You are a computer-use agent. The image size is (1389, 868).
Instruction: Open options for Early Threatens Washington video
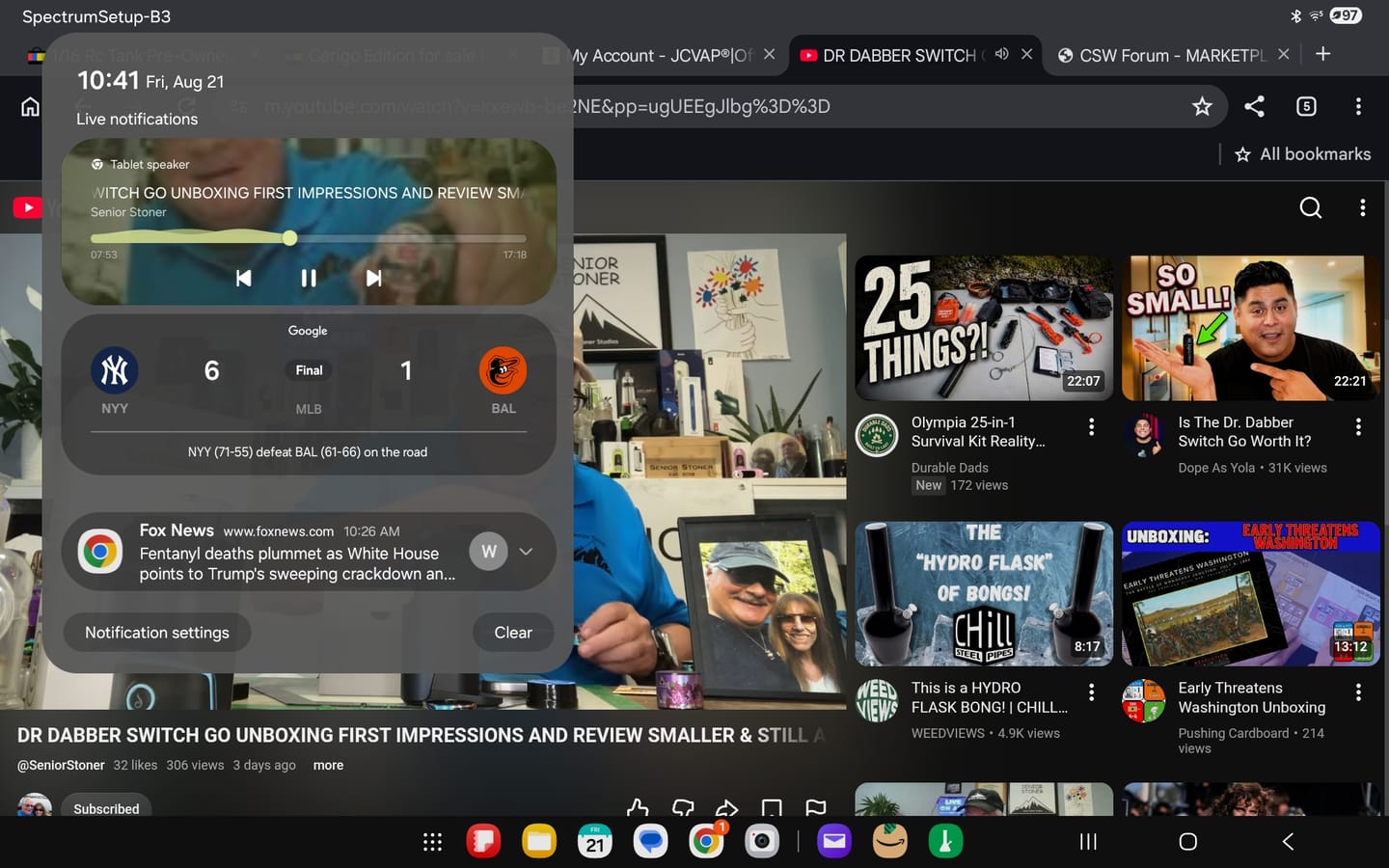1358,692
